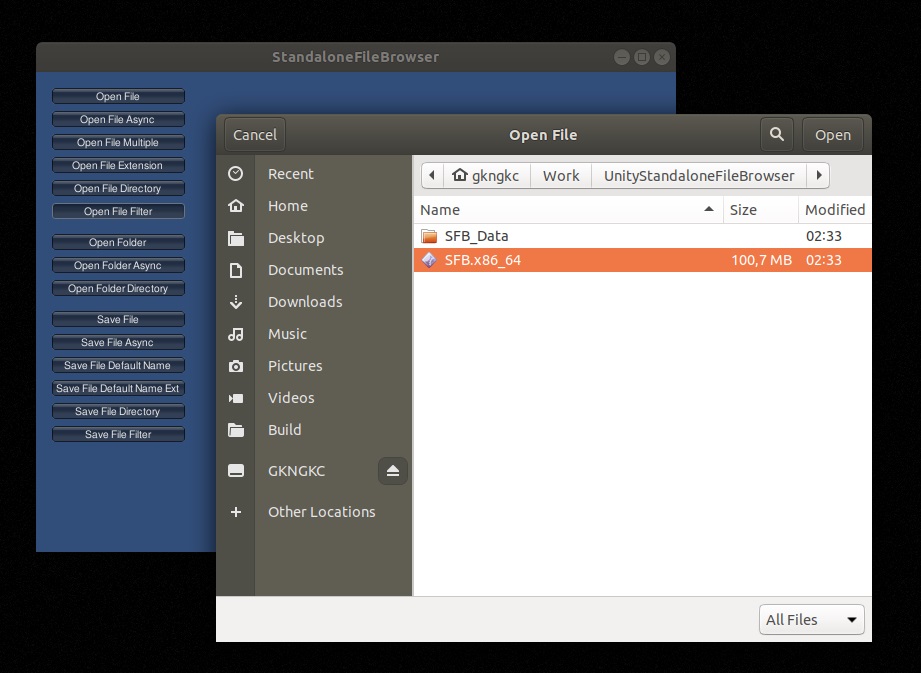Minimize the StandaloneFileBrowser window

[622, 57]
